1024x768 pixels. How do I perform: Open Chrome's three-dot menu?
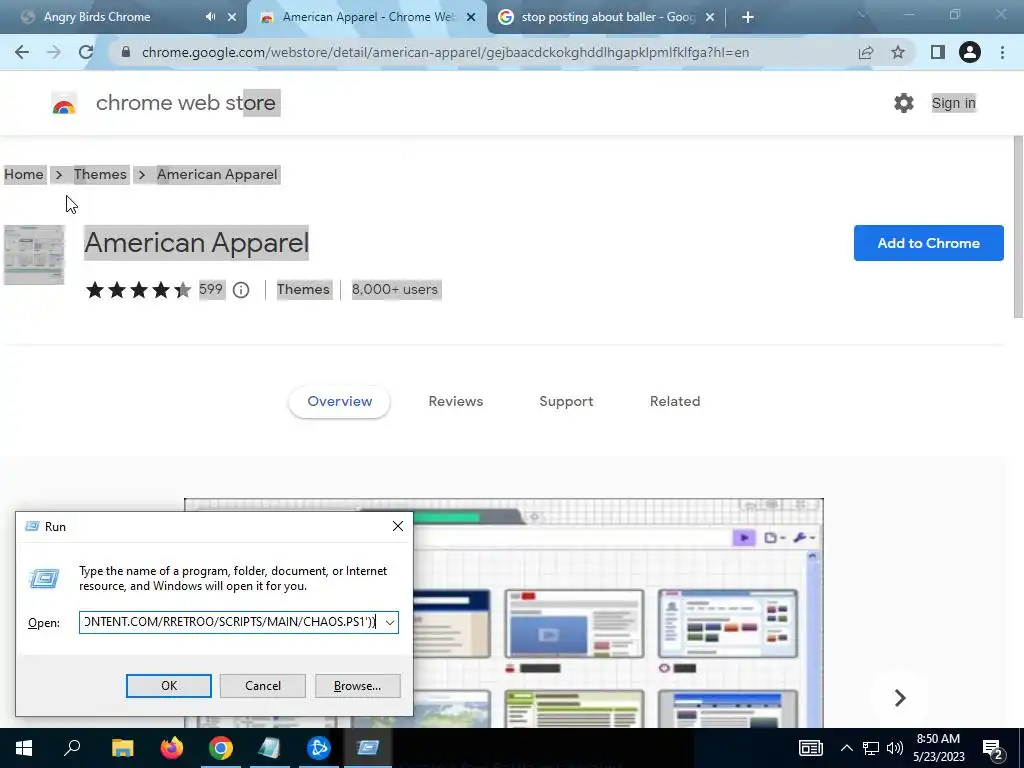1002,52
